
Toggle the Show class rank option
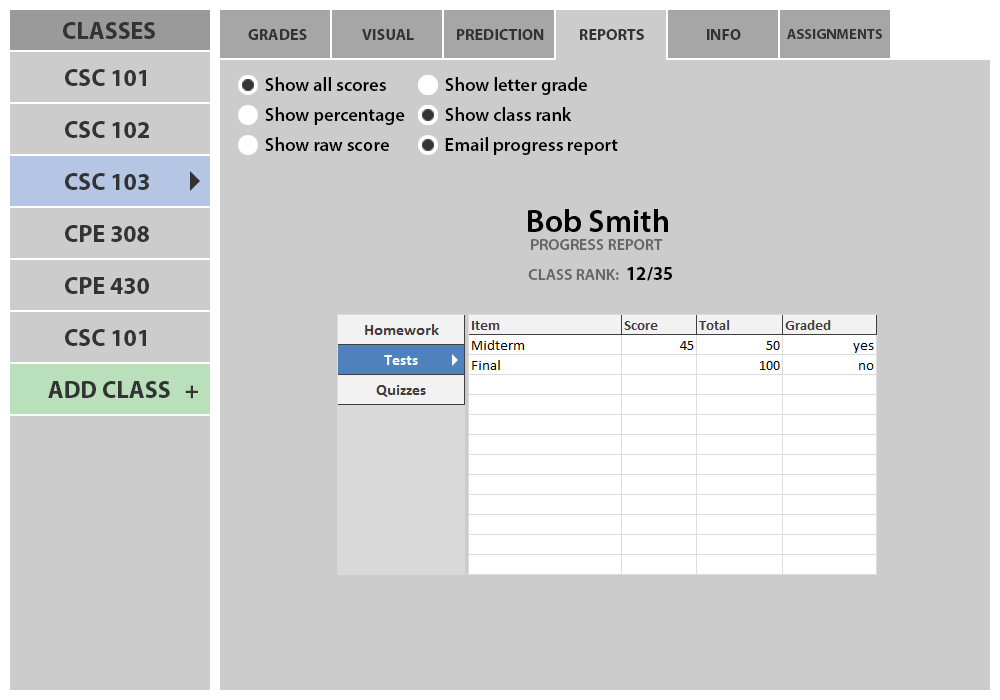click(428, 115)
